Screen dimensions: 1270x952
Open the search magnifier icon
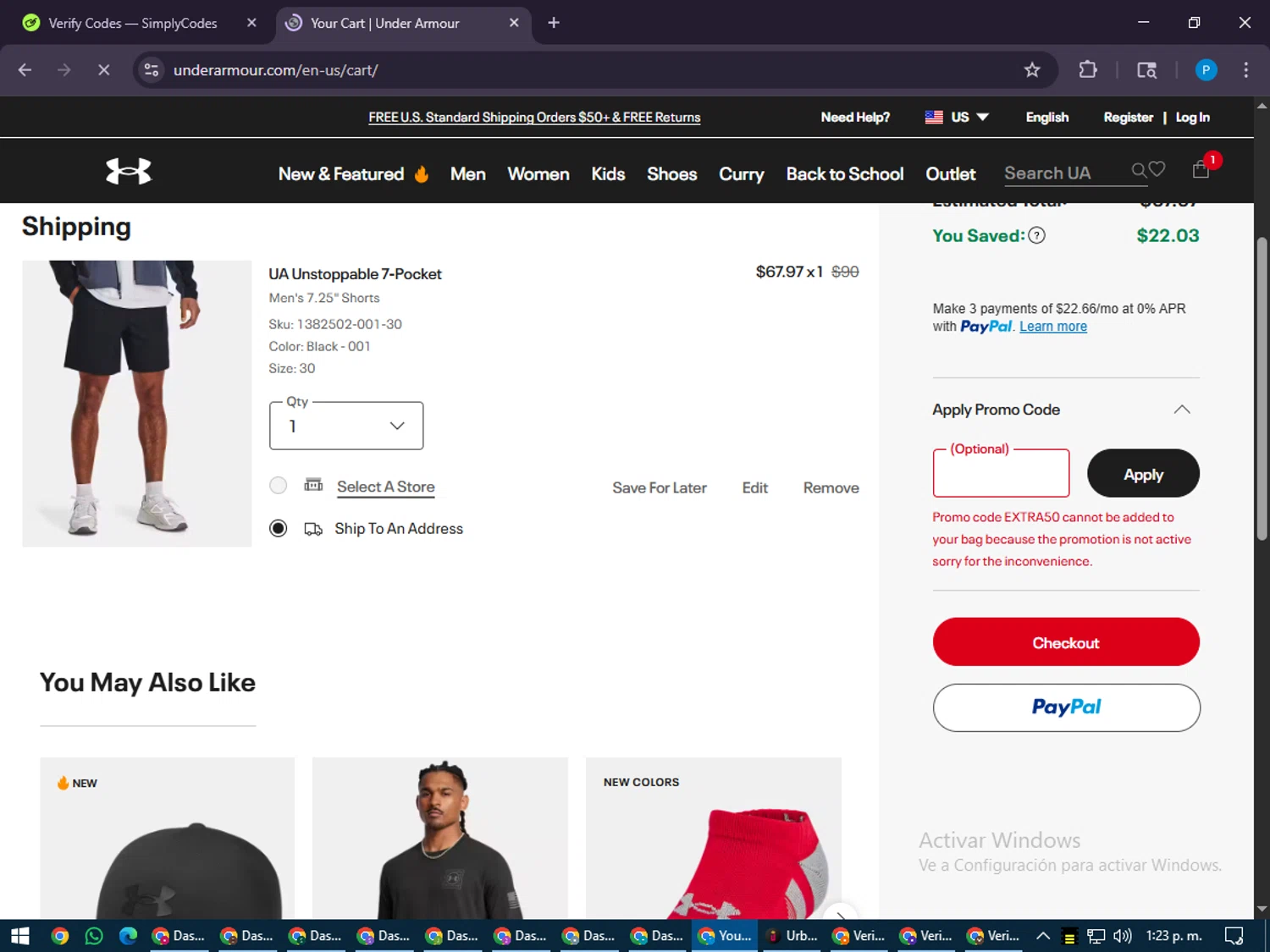tap(1139, 171)
